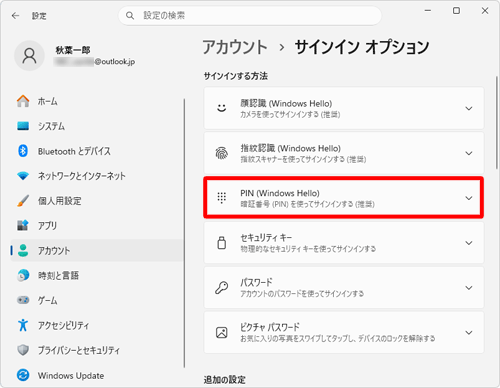The image size is (500, 388).
Task: Click the アクセシビリティ figure icon
Action: 23,325
